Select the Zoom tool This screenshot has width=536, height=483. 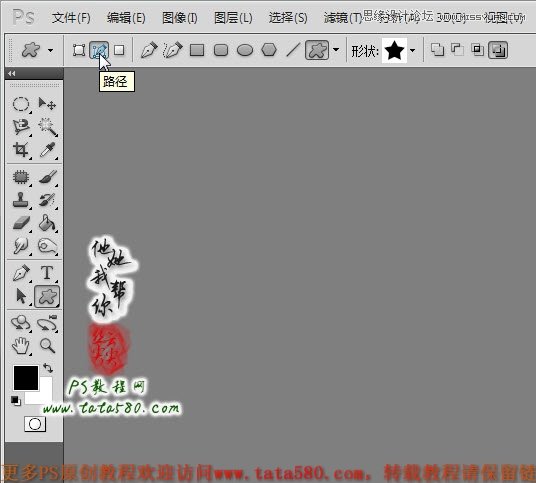tap(48, 346)
